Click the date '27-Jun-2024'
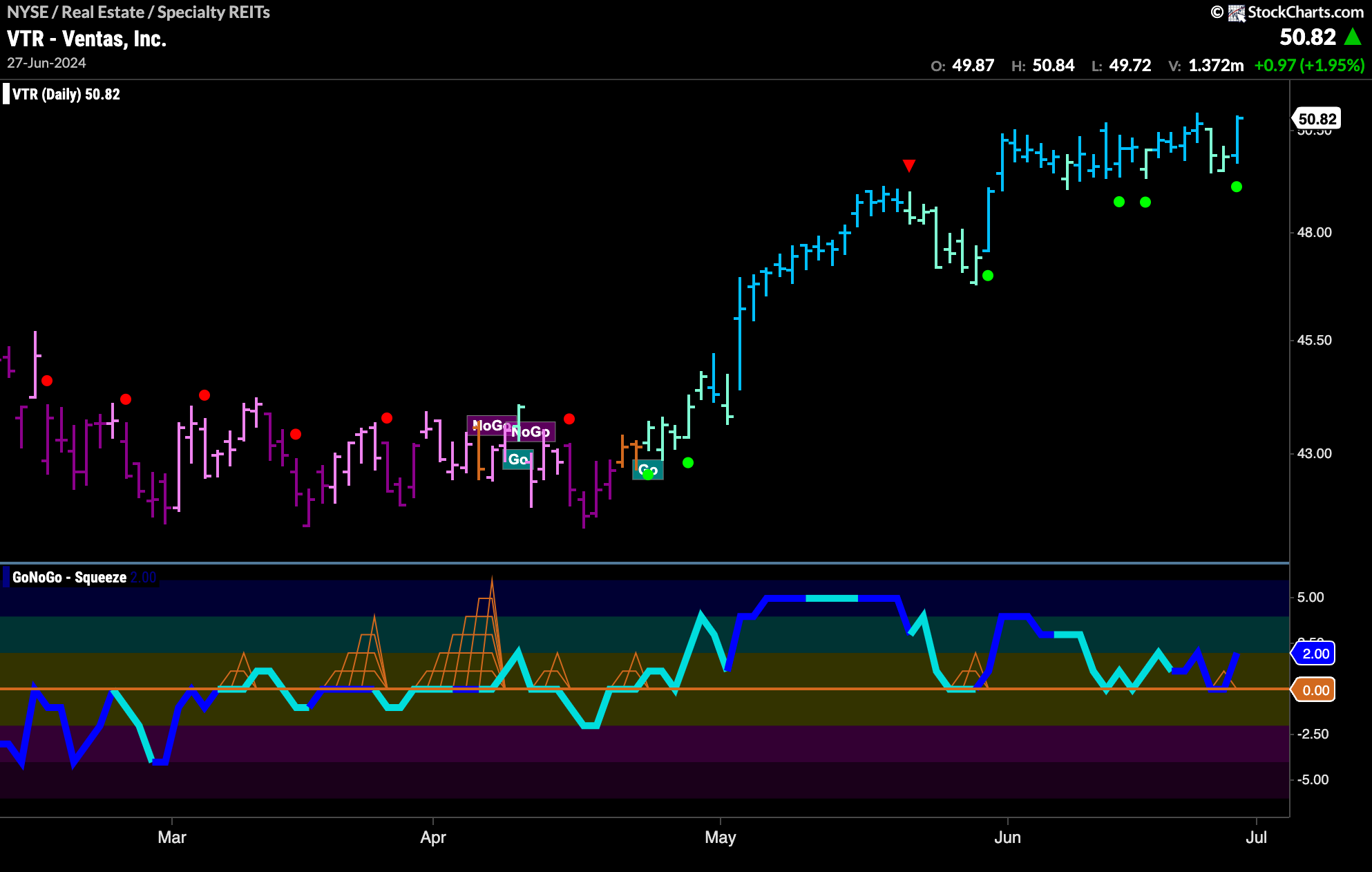This screenshot has width=1372, height=872. click(46, 63)
